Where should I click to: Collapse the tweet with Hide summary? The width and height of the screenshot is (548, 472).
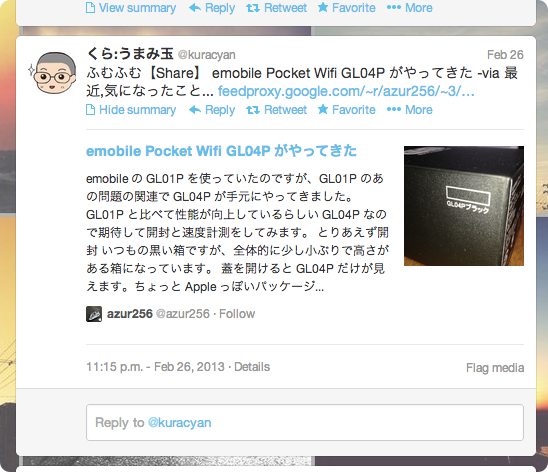click(131, 110)
